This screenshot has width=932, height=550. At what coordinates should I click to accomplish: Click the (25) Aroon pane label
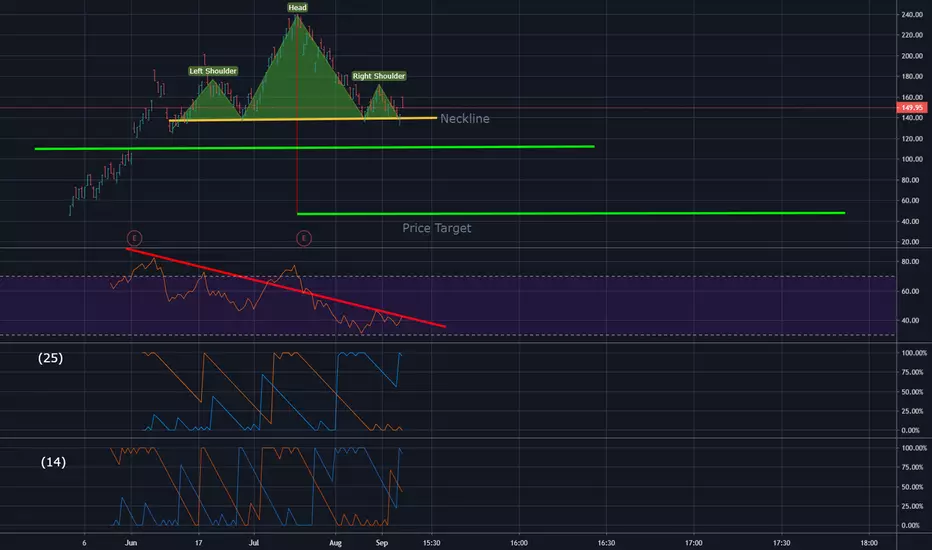click(51, 358)
